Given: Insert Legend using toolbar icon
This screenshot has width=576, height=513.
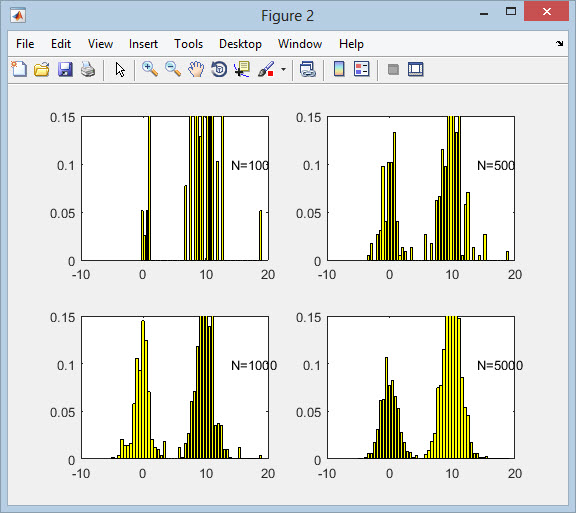Looking at the screenshot, I should [x=361, y=69].
